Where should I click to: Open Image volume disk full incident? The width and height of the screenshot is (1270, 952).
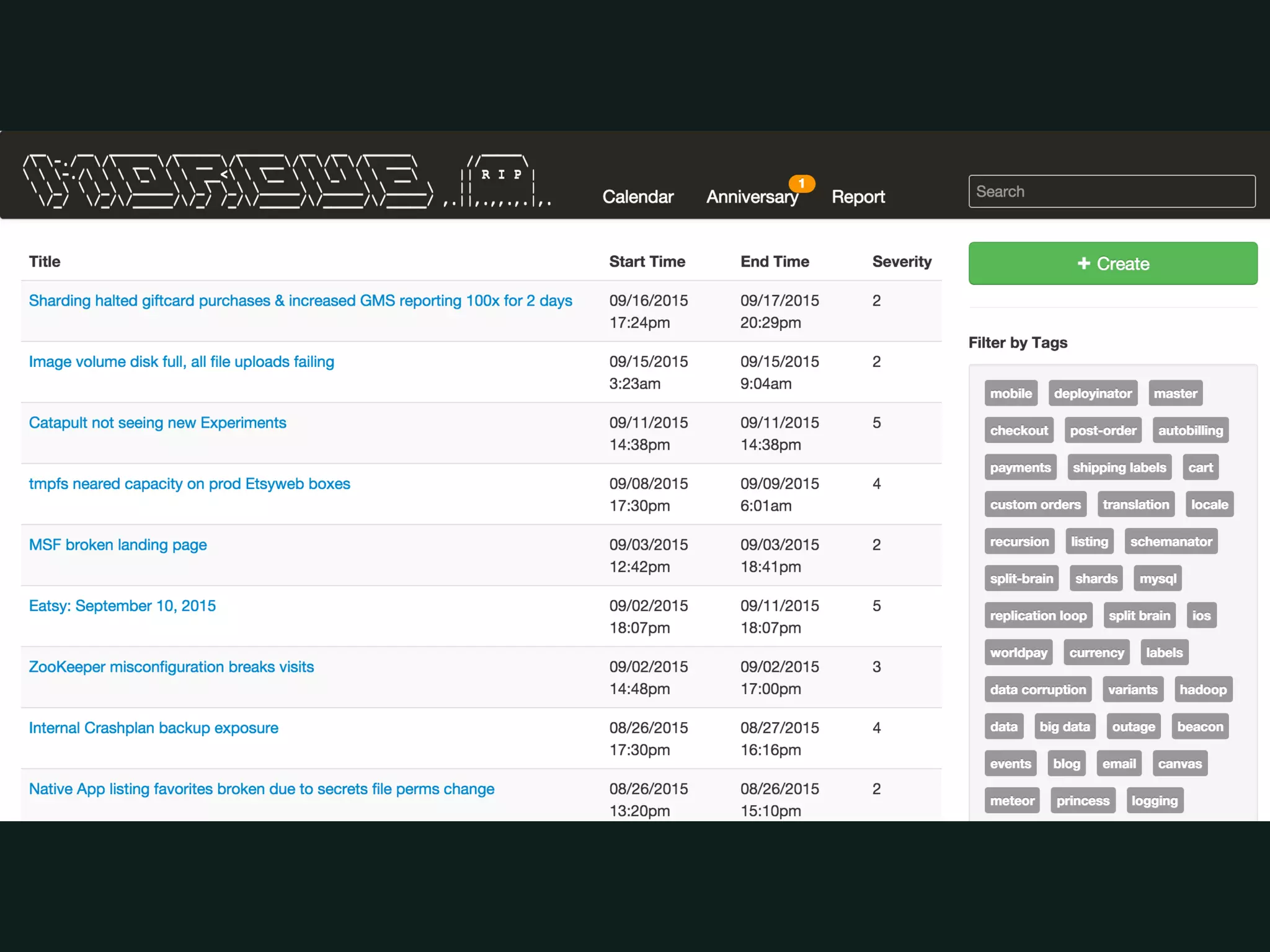pyautogui.click(x=181, y=361)
